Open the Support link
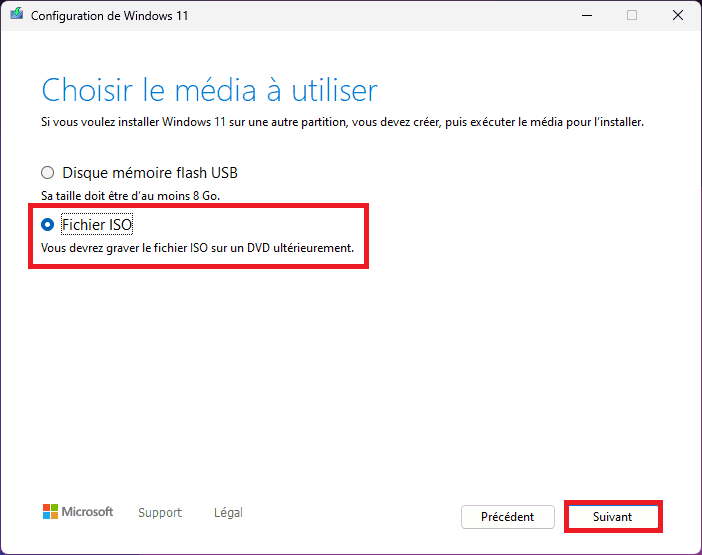 tap(160, 512)
